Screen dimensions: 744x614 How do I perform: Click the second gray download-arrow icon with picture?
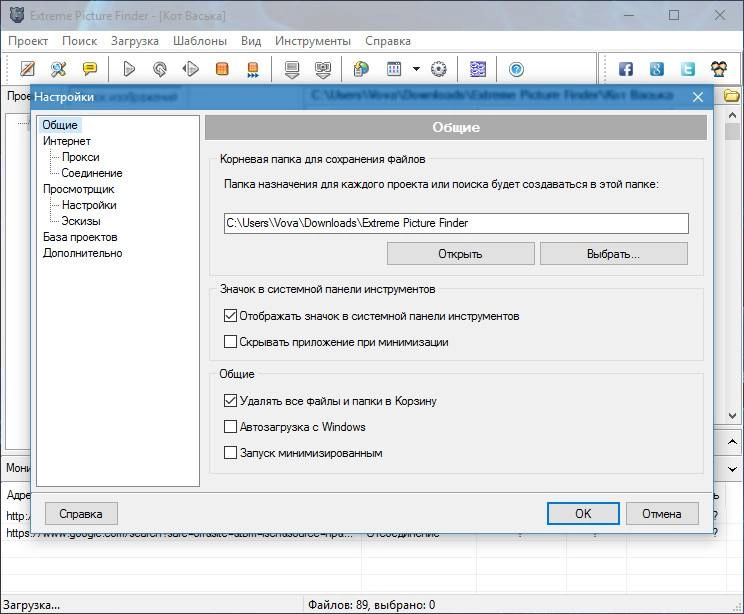point(323,69)
